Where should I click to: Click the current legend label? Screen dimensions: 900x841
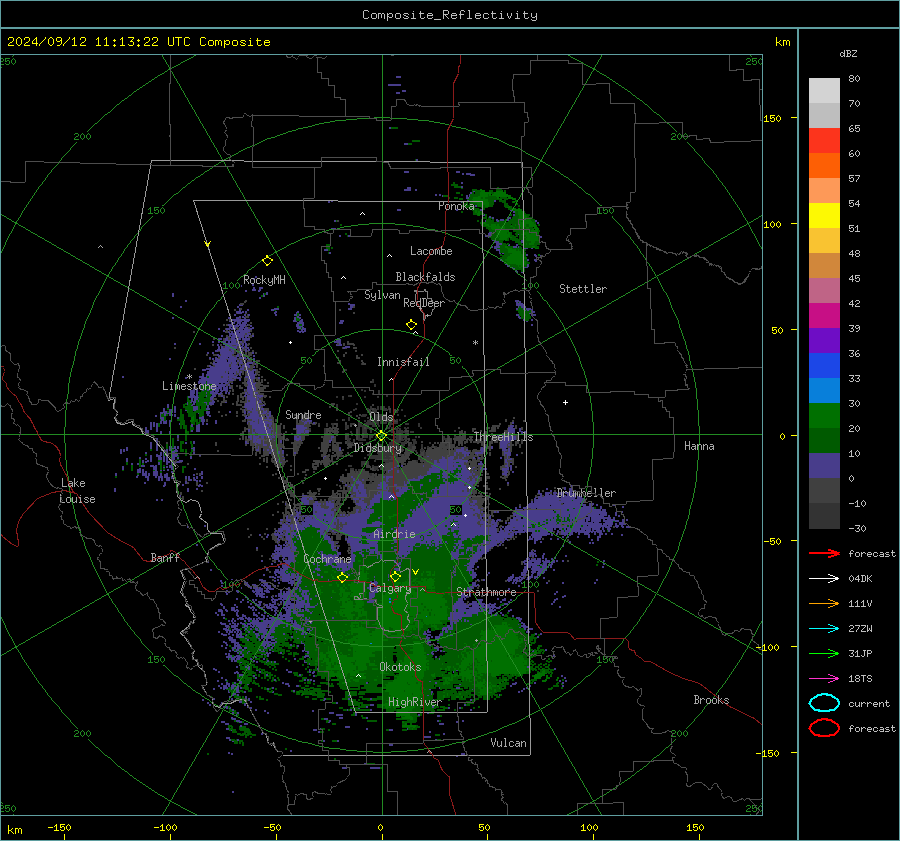869,703
